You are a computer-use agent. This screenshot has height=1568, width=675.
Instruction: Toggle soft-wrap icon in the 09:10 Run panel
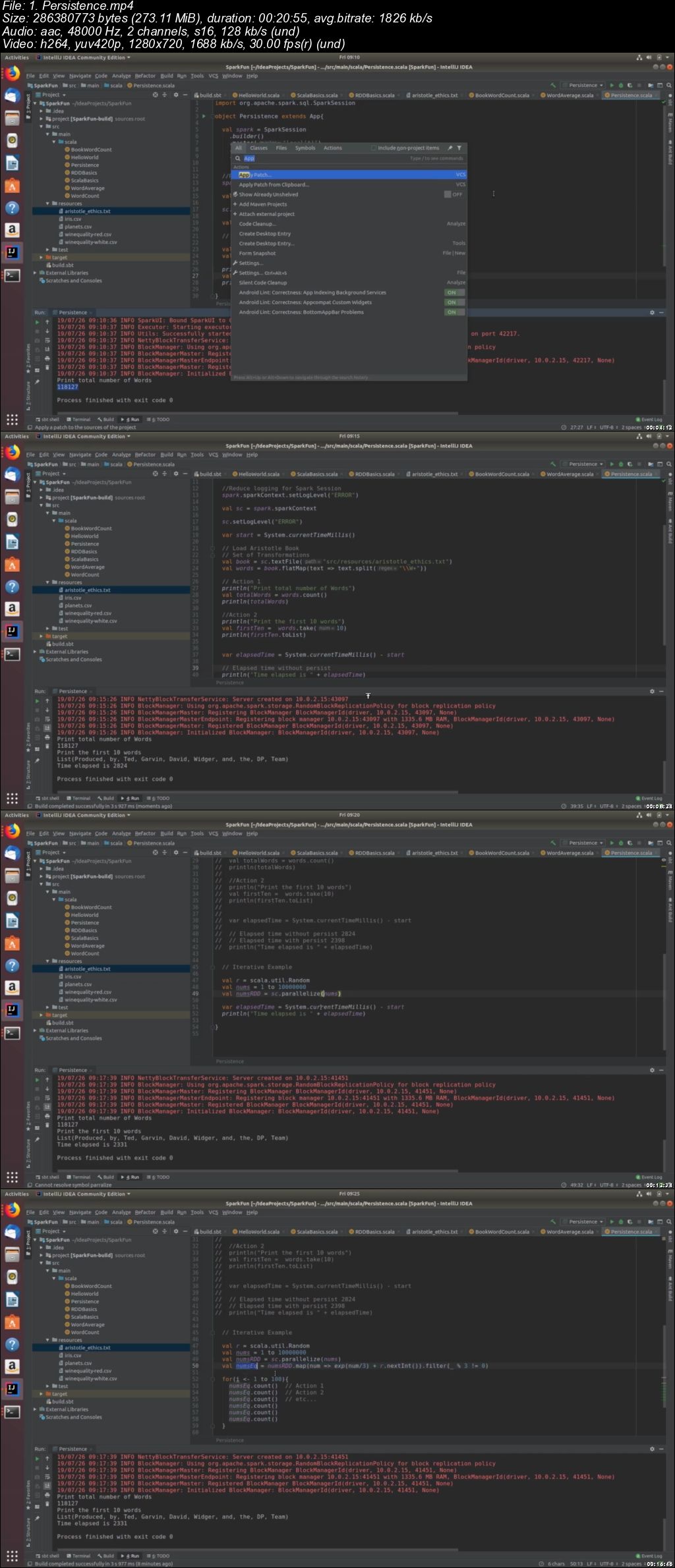tap(47, 341)
